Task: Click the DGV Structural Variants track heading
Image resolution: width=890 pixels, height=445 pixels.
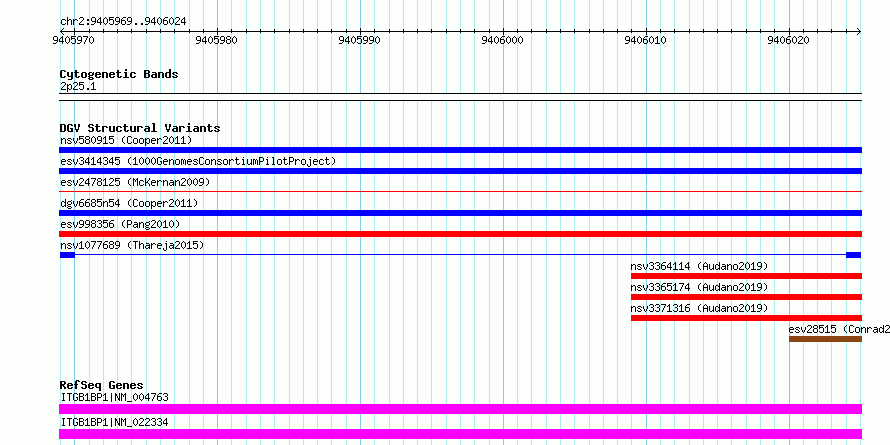Action: tap(140, 128)
